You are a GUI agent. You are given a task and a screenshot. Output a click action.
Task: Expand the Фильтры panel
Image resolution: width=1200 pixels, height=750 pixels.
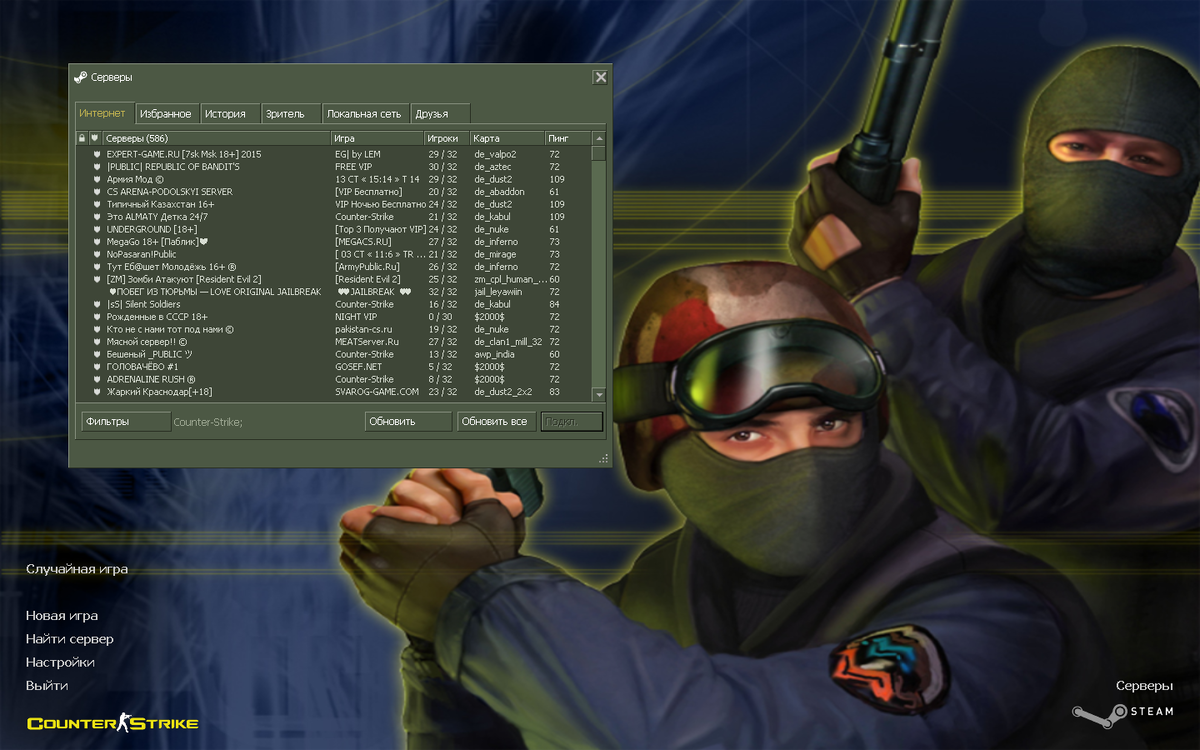click(126, 422)
